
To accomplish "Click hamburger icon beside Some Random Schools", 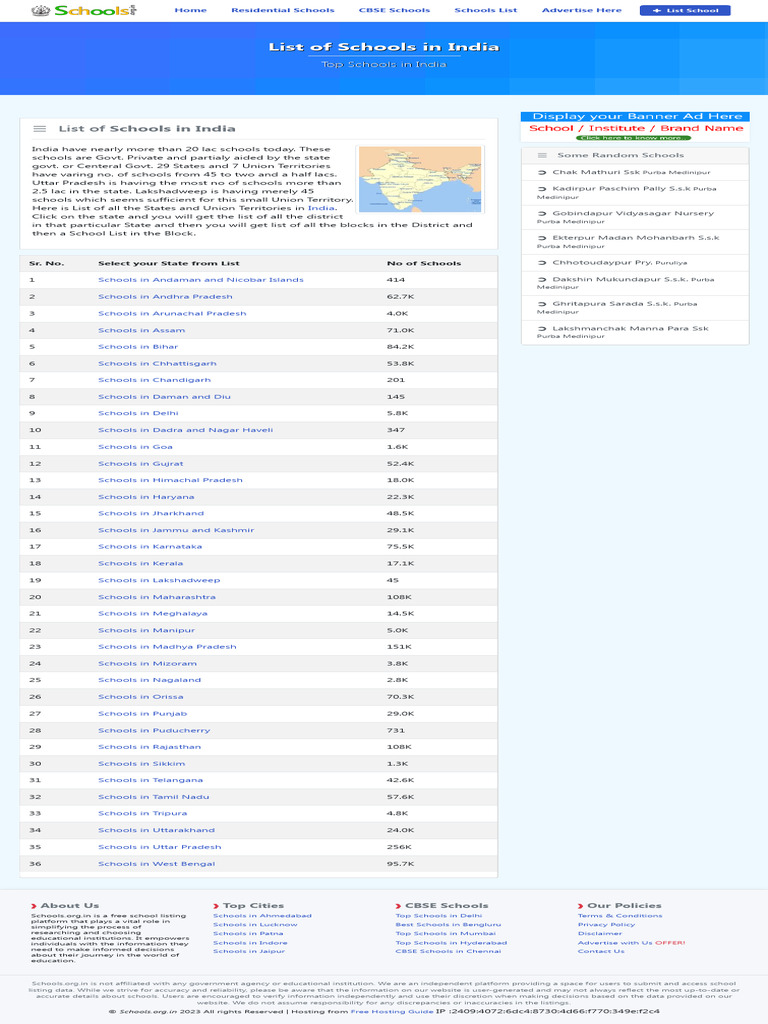I will (542, 155).
